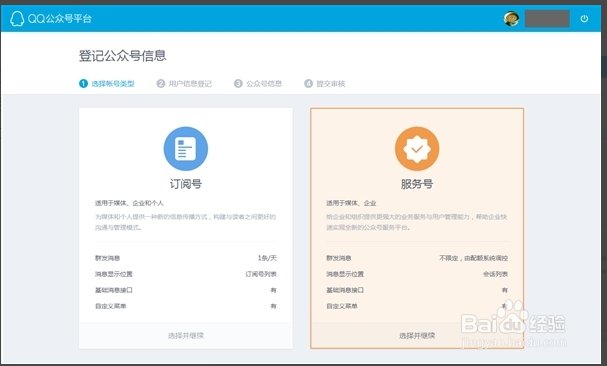This screenshot has height=366, width=607.
Task: Click 适用于媒体、企业 text in 服务号 card
Action: click(x=351, y=203)
